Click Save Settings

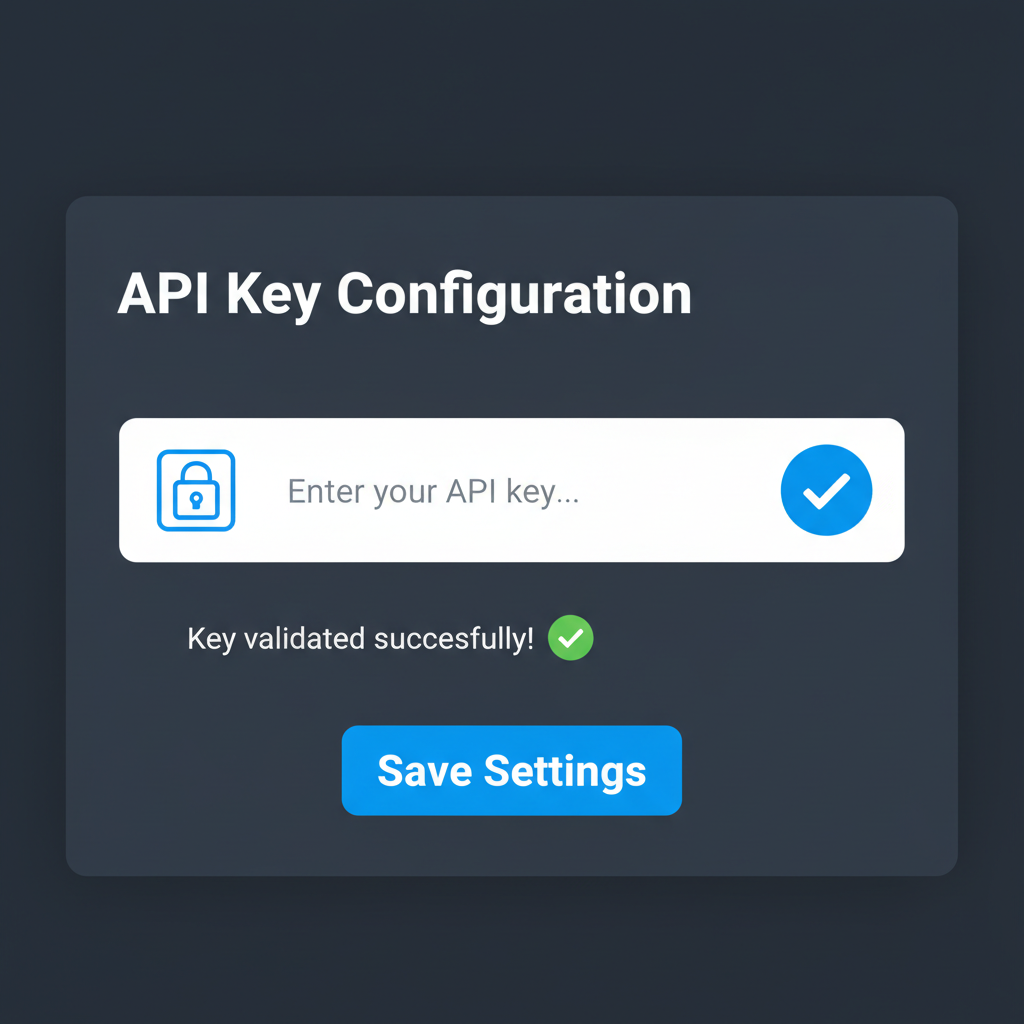[x=511, y=770]
